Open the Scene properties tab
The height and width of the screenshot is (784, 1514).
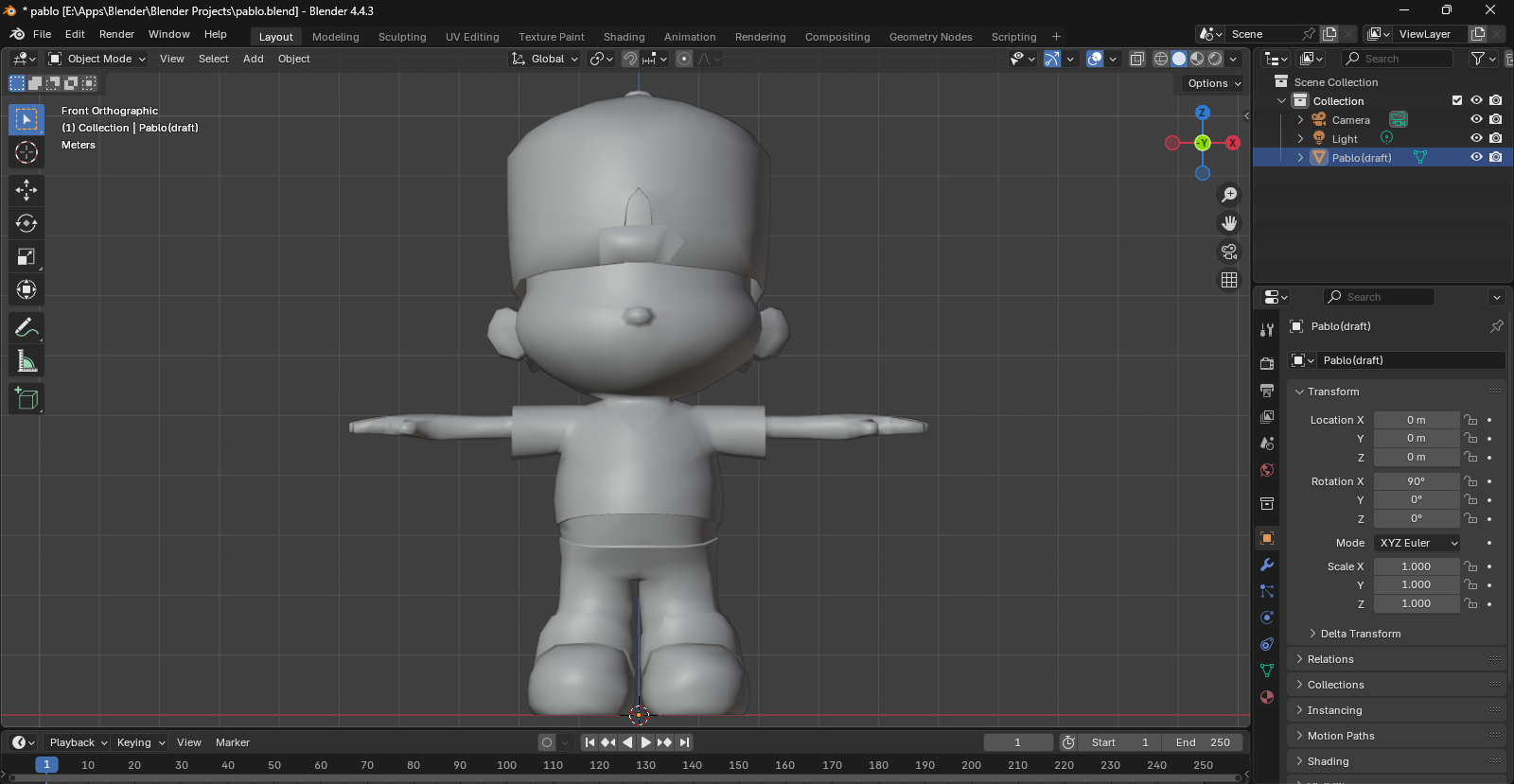coord(1267,443)
